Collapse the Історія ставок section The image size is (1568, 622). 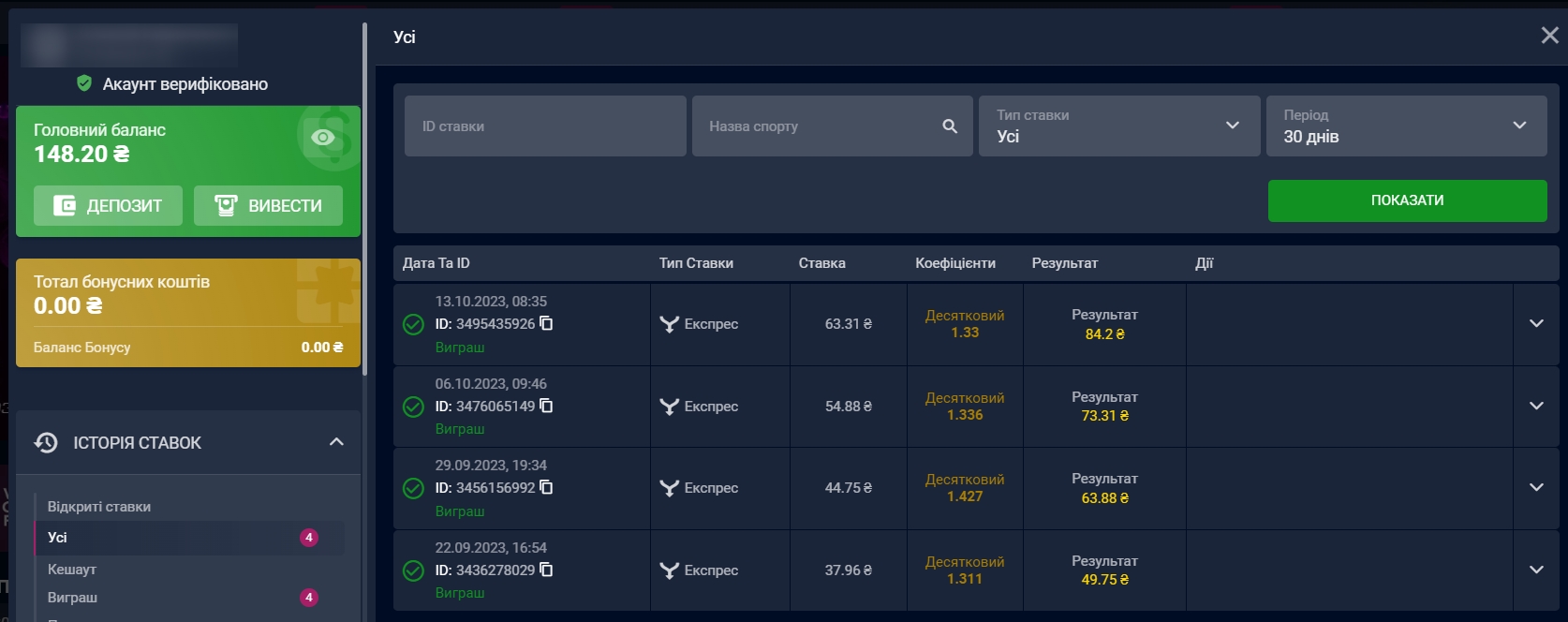(x=336, y=442)
